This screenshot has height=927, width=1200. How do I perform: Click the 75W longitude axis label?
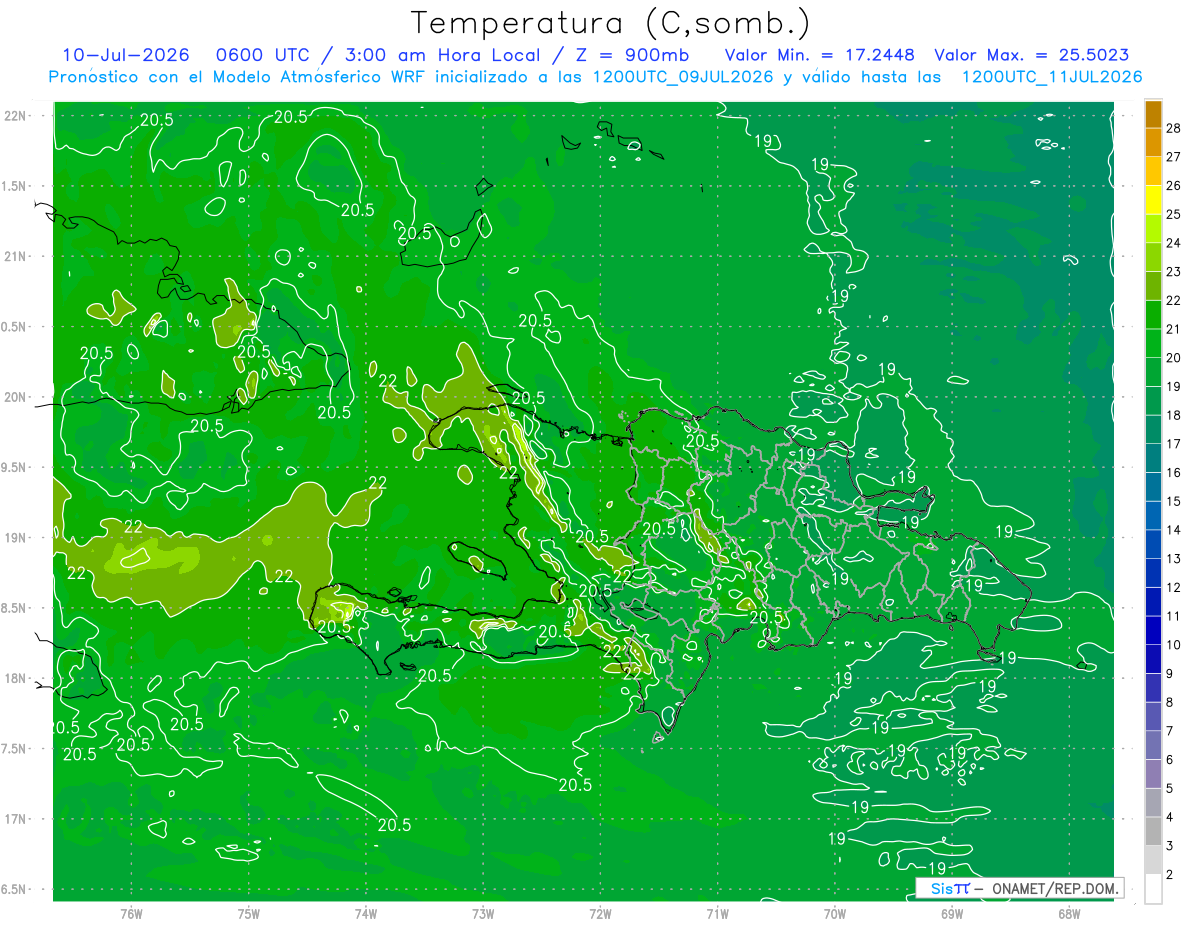pyautogui.click(x=249, y=914)
